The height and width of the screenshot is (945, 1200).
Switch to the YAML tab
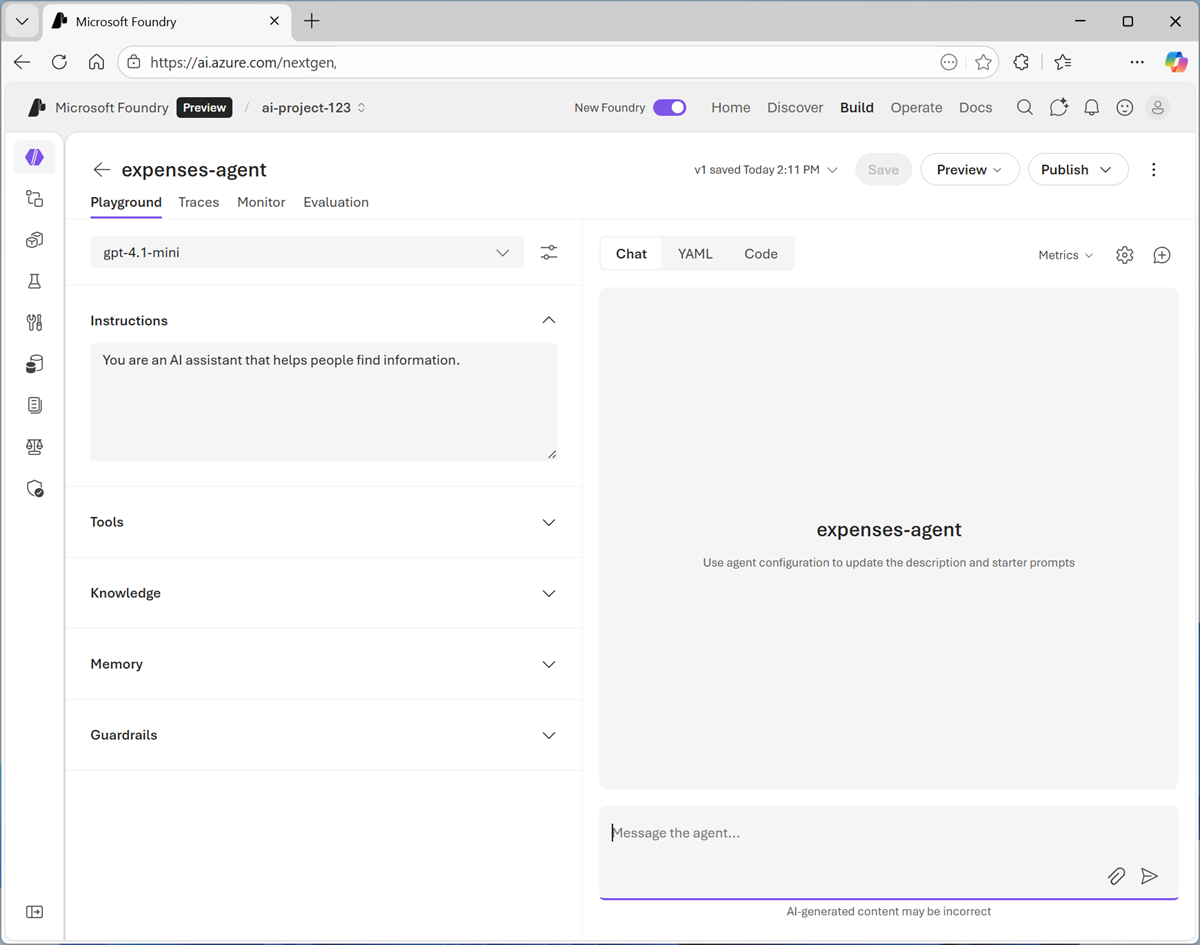[x=695, y=253]
